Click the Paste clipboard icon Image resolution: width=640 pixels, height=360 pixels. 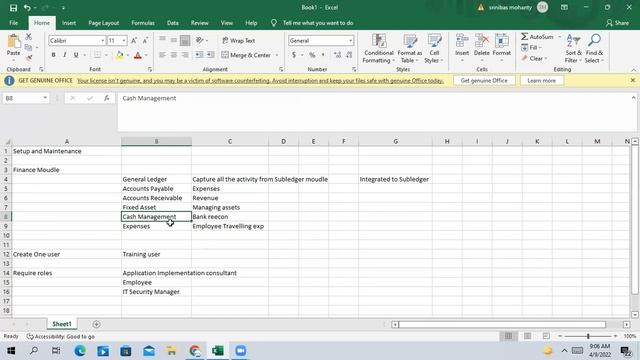(x=13, y=42)
